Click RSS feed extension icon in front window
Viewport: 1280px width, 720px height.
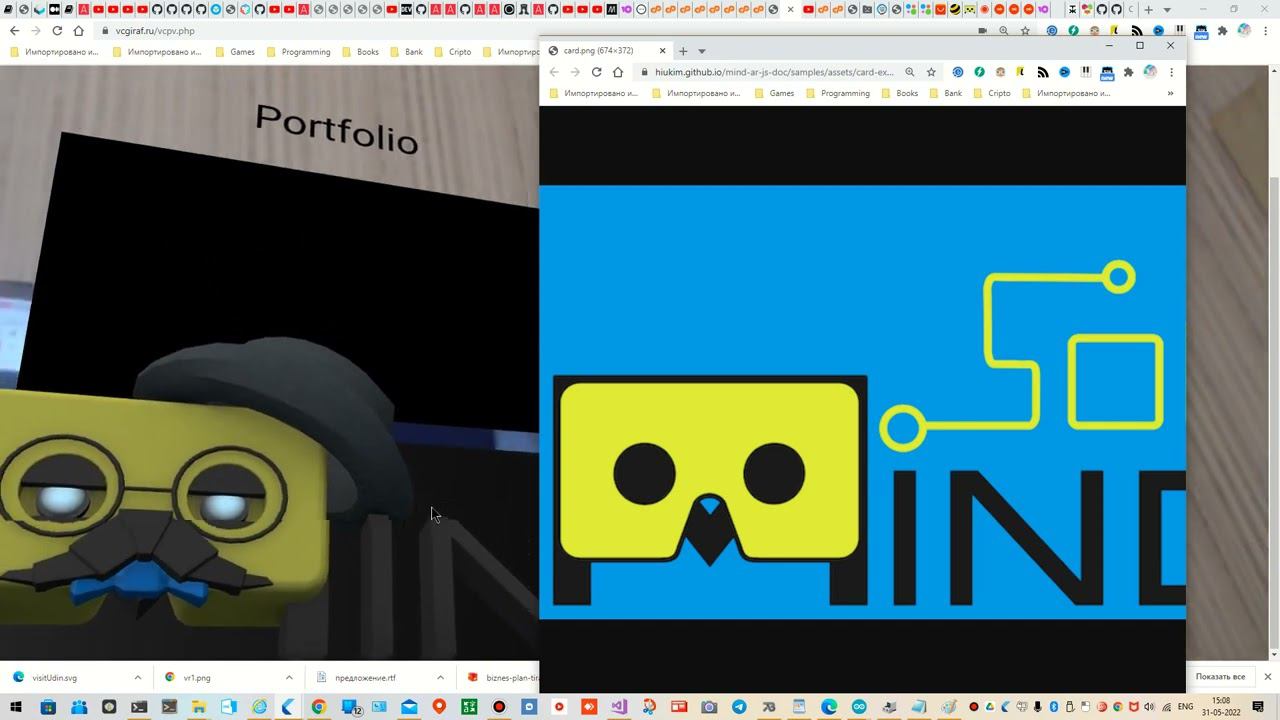pyautogui.click(x=1043, y=72)
